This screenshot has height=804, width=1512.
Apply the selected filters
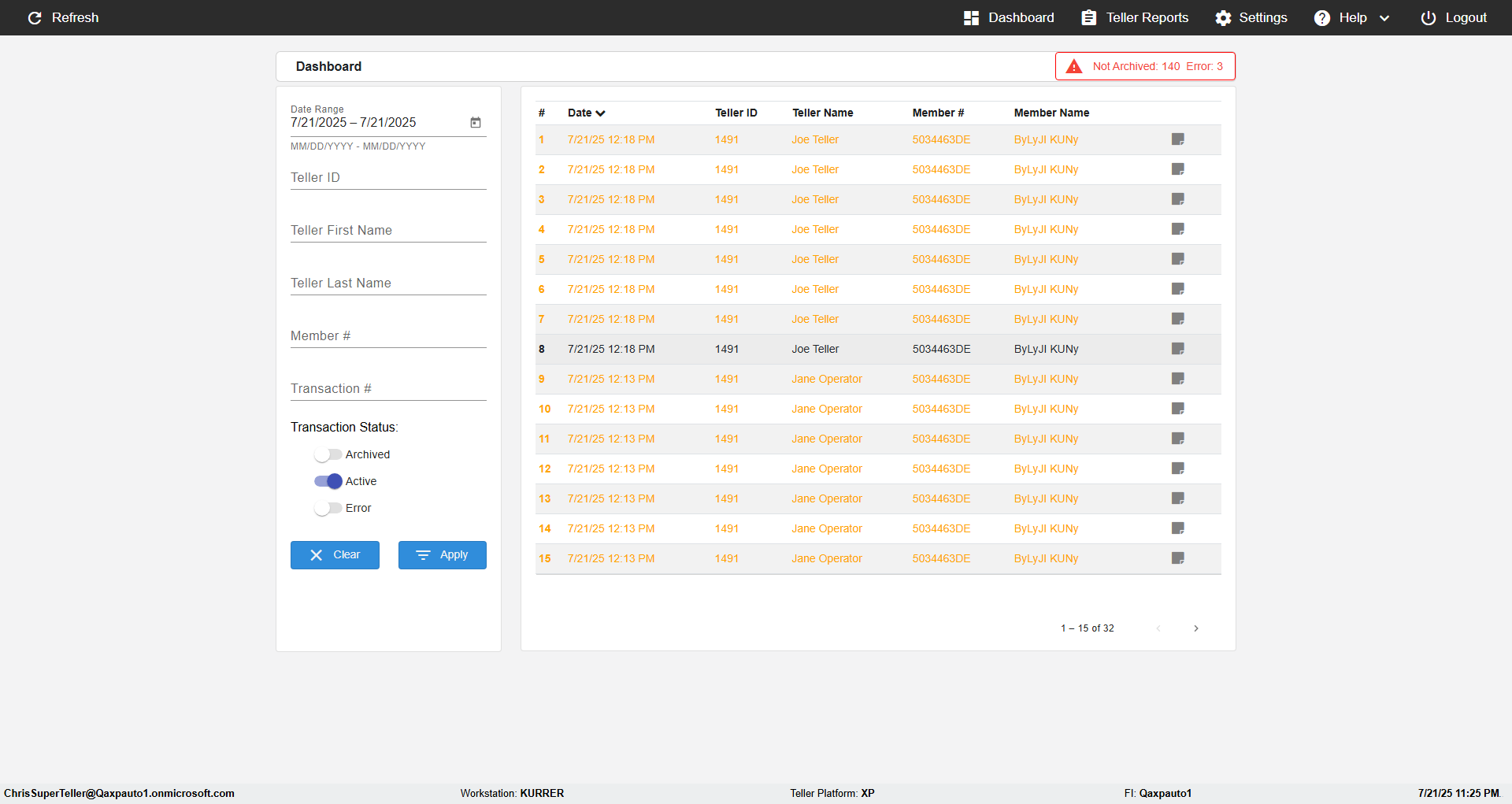tap(443, 555)
